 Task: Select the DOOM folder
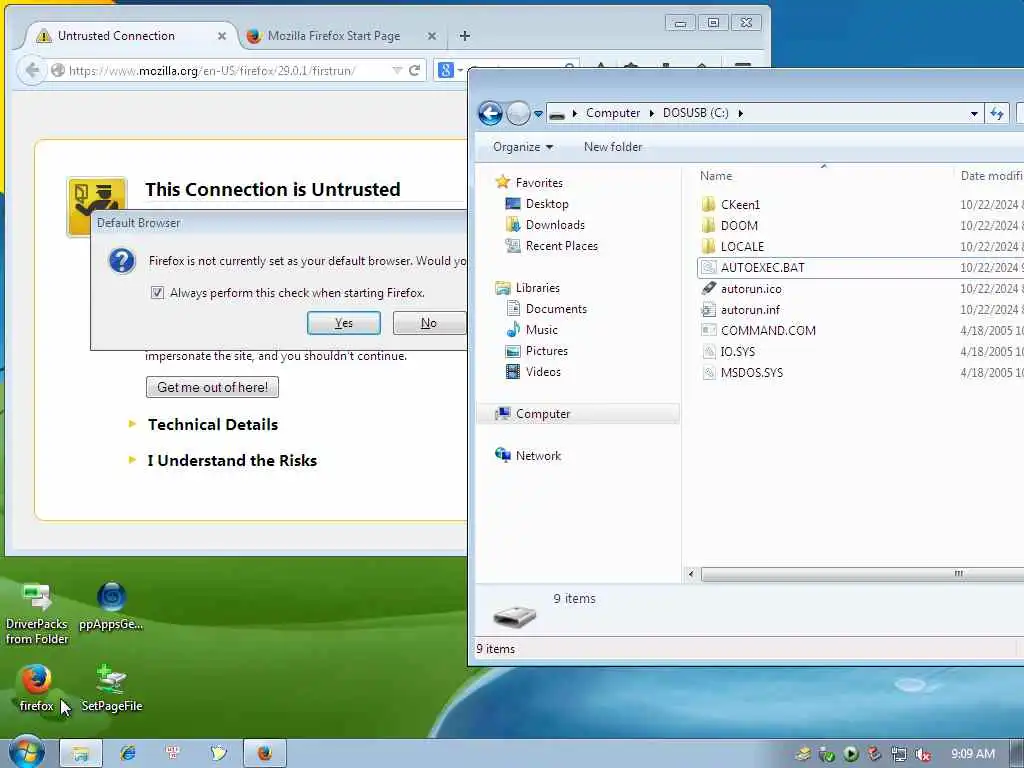pos(739,225)
